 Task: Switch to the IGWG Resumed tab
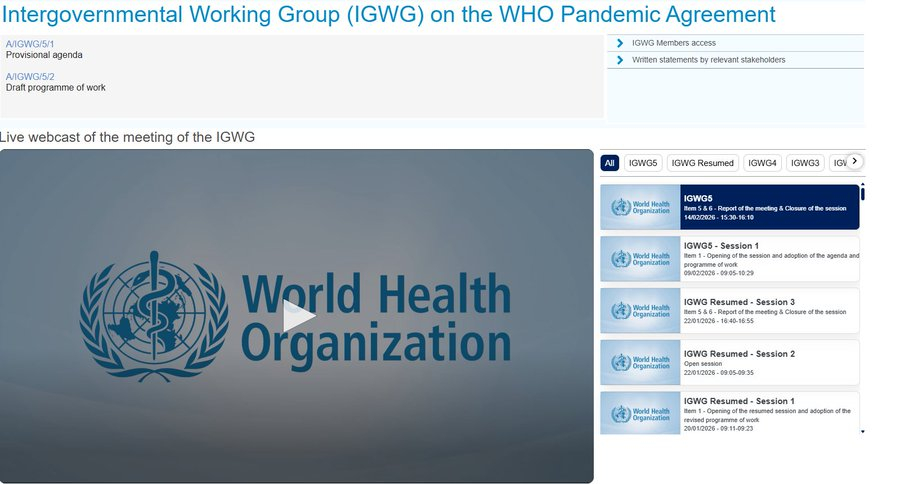click(x=702, y=163)
